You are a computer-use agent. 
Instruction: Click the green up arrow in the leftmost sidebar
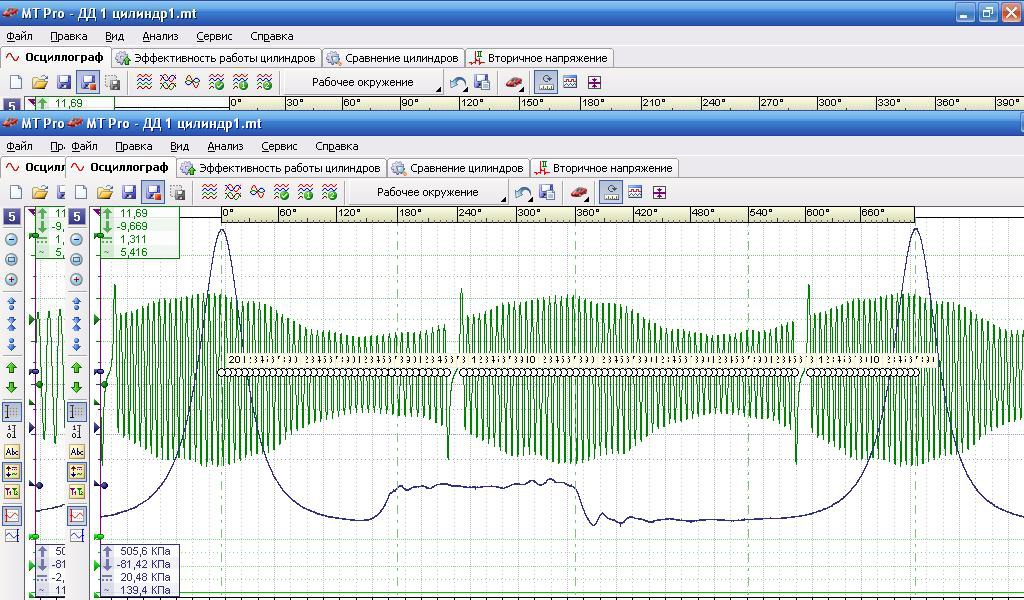pyautogui.click(x=11, y=369)
